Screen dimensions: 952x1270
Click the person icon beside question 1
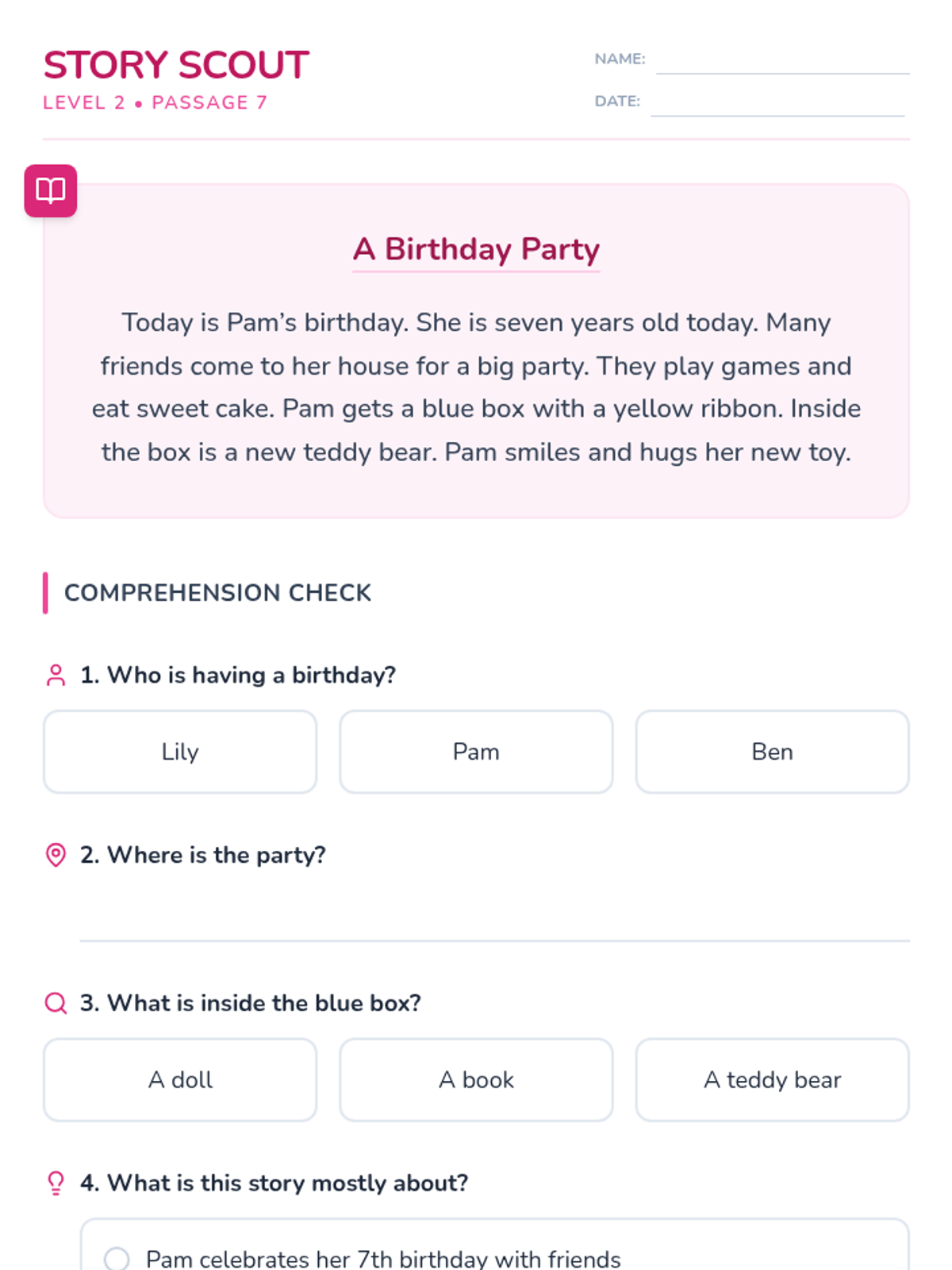tap(56, 675)
